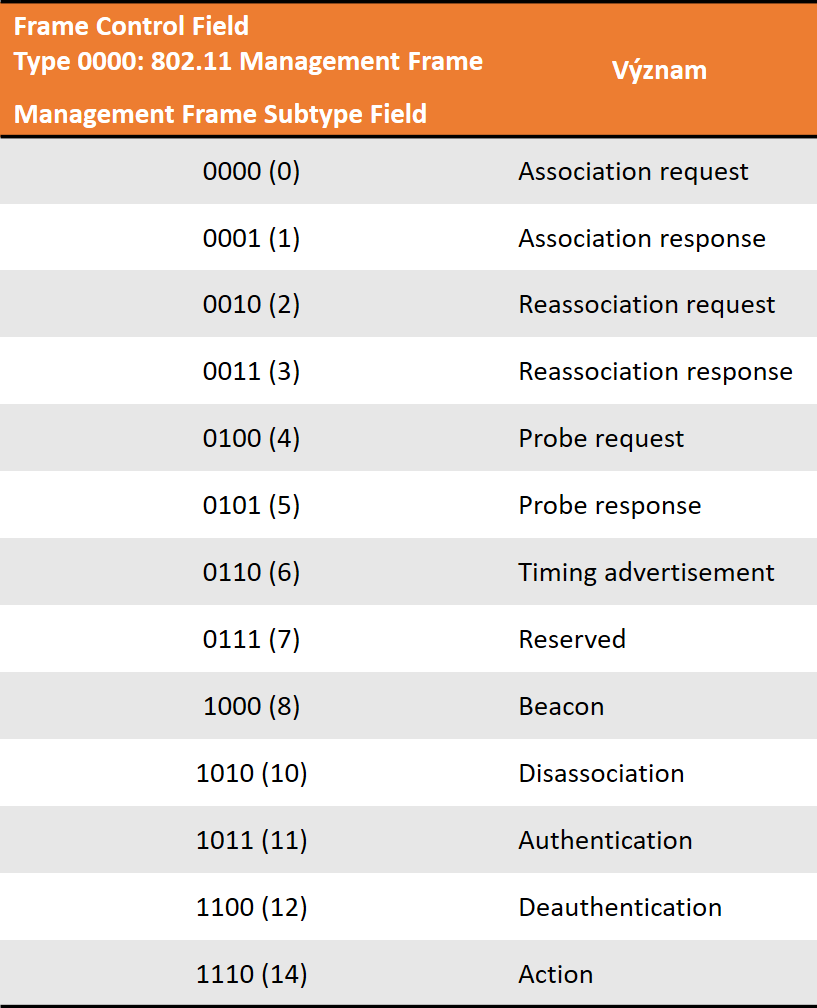Click the "Význam" column header

(658, 70)
